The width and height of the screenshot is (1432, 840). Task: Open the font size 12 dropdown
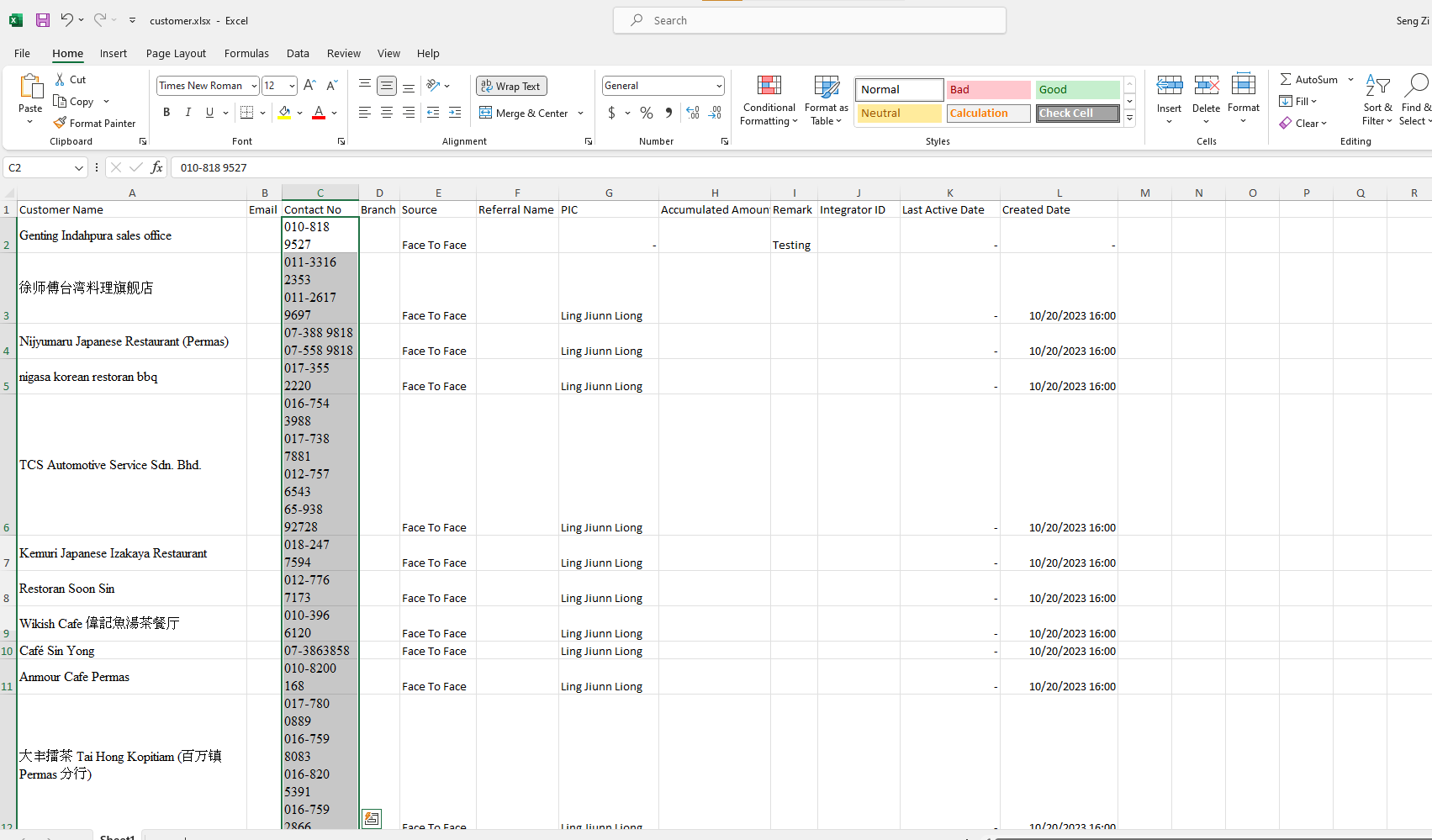tap(292, 86)
